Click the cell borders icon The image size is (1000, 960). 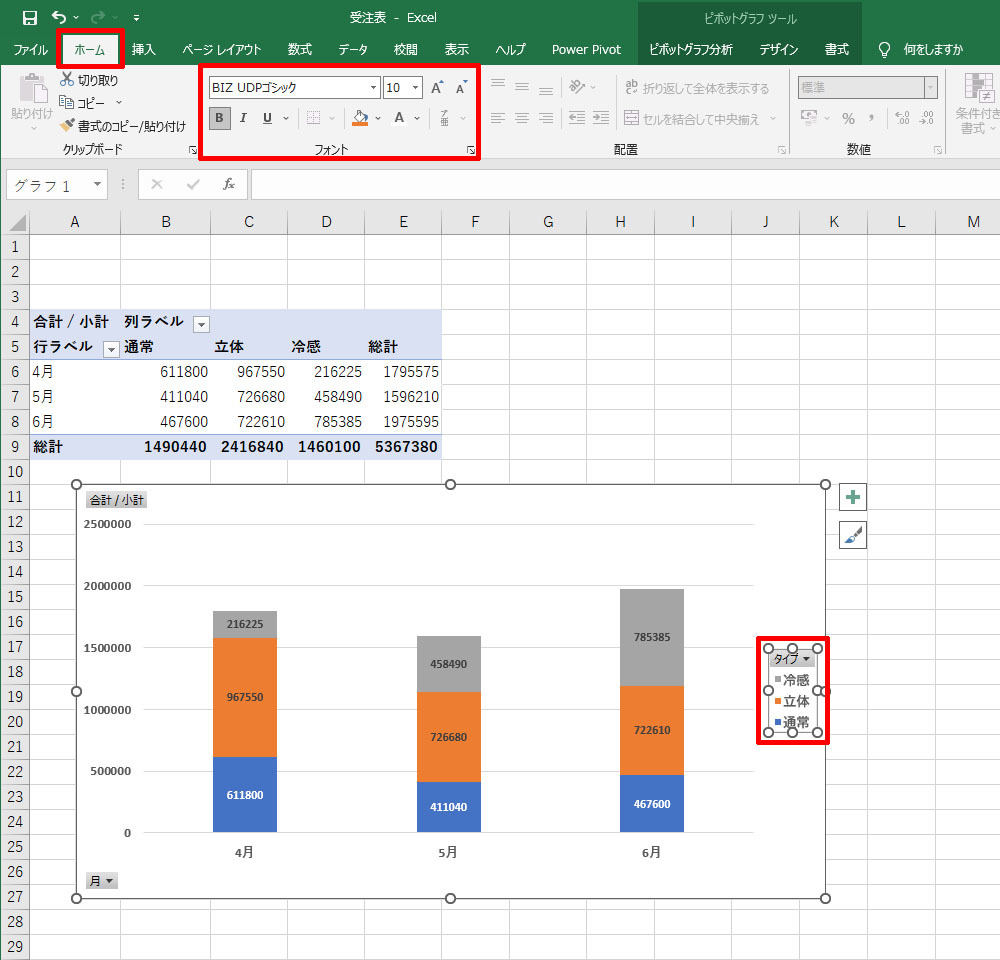(x=313, y=118)
